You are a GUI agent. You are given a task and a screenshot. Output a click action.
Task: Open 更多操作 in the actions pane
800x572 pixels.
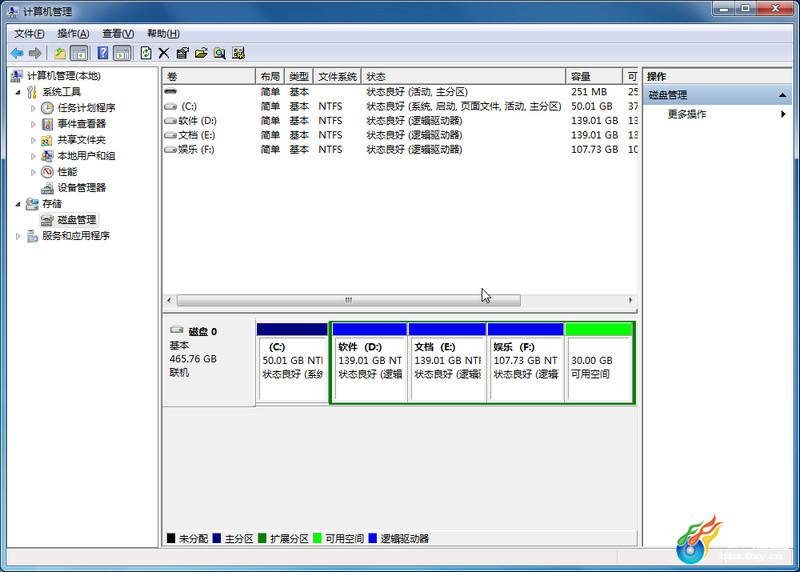coord(687,114)
